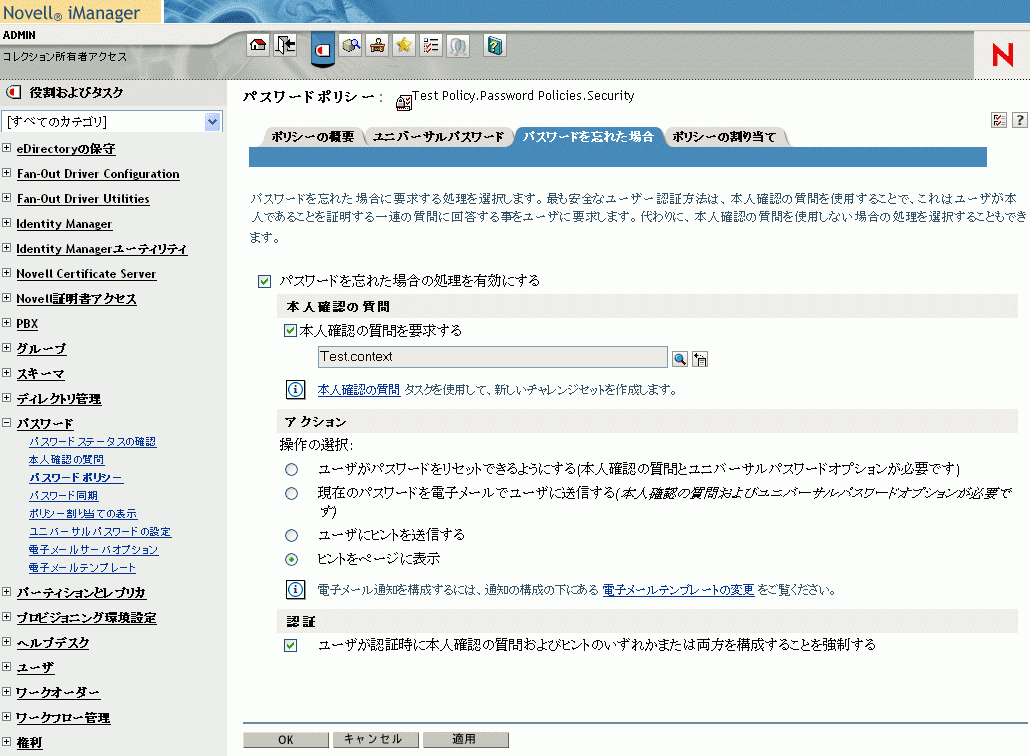Toggle the 認証 force-configure checkbox
This screenshot has height=756, width=1030.
coord(290,645)
